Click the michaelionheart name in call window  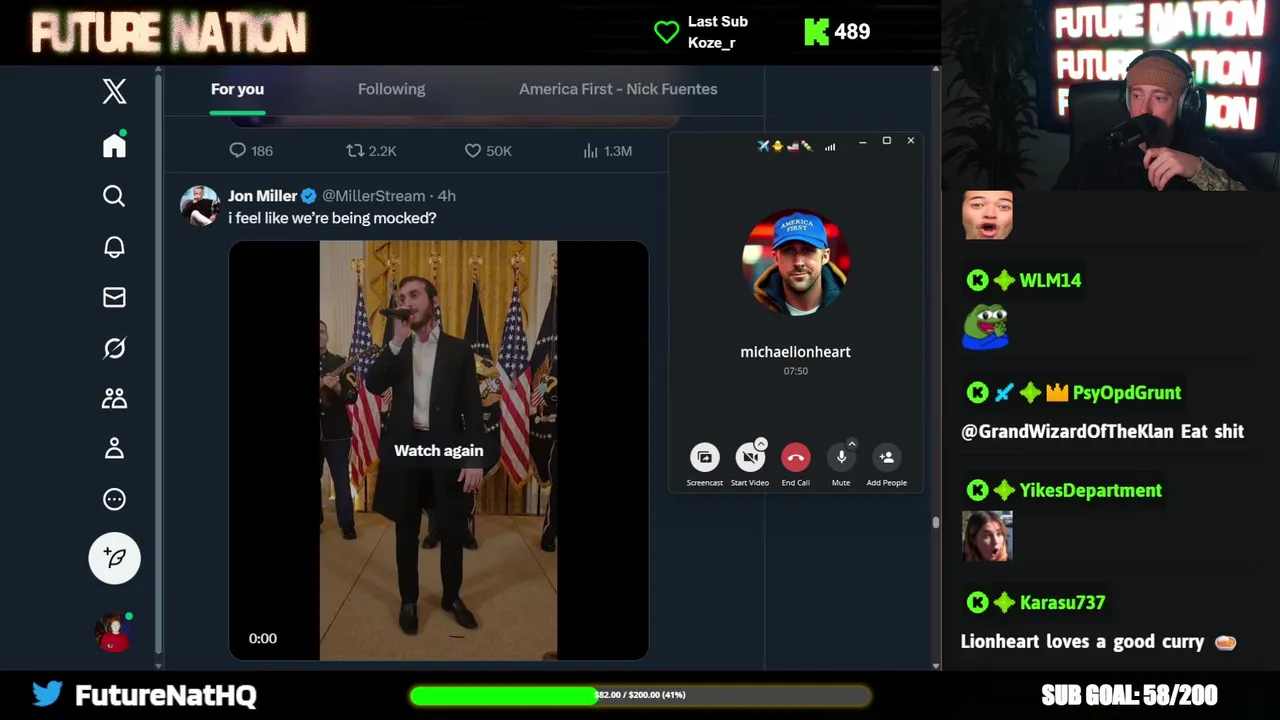click(795, 352)
